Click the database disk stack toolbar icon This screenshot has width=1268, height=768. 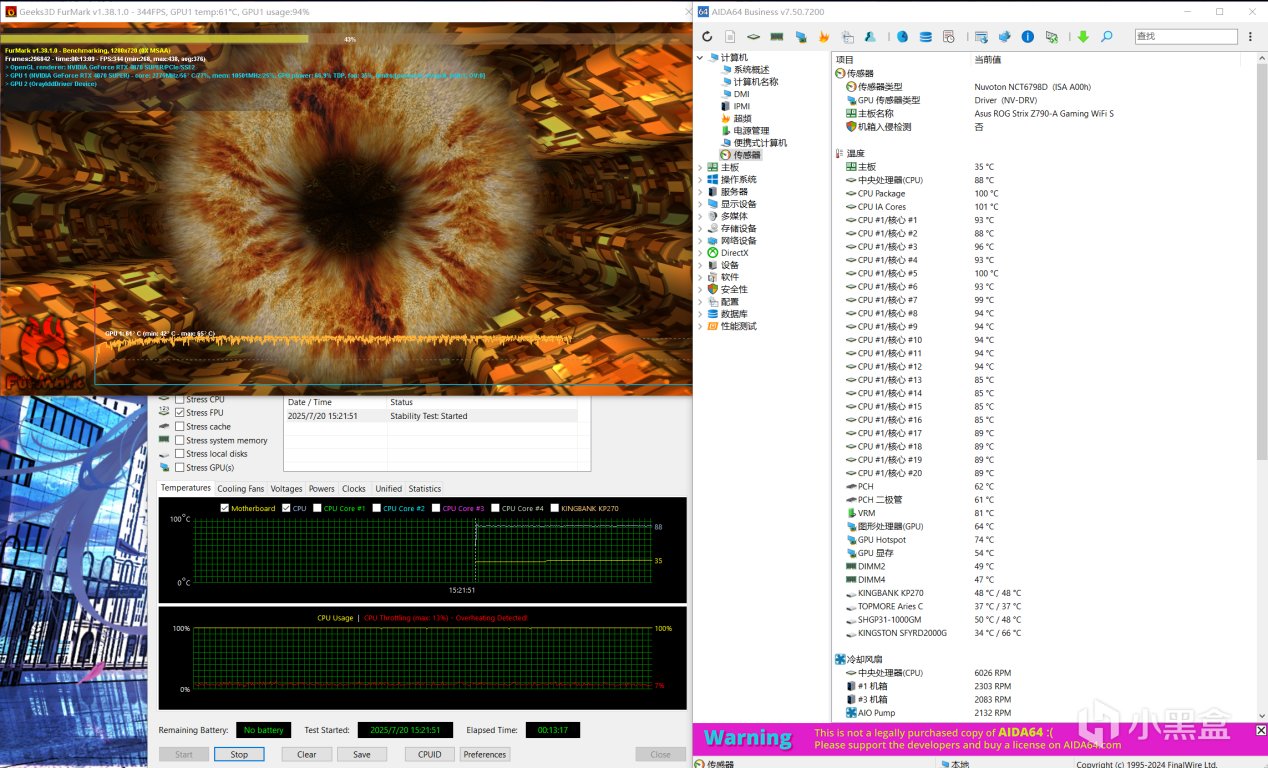click(925, 37)
